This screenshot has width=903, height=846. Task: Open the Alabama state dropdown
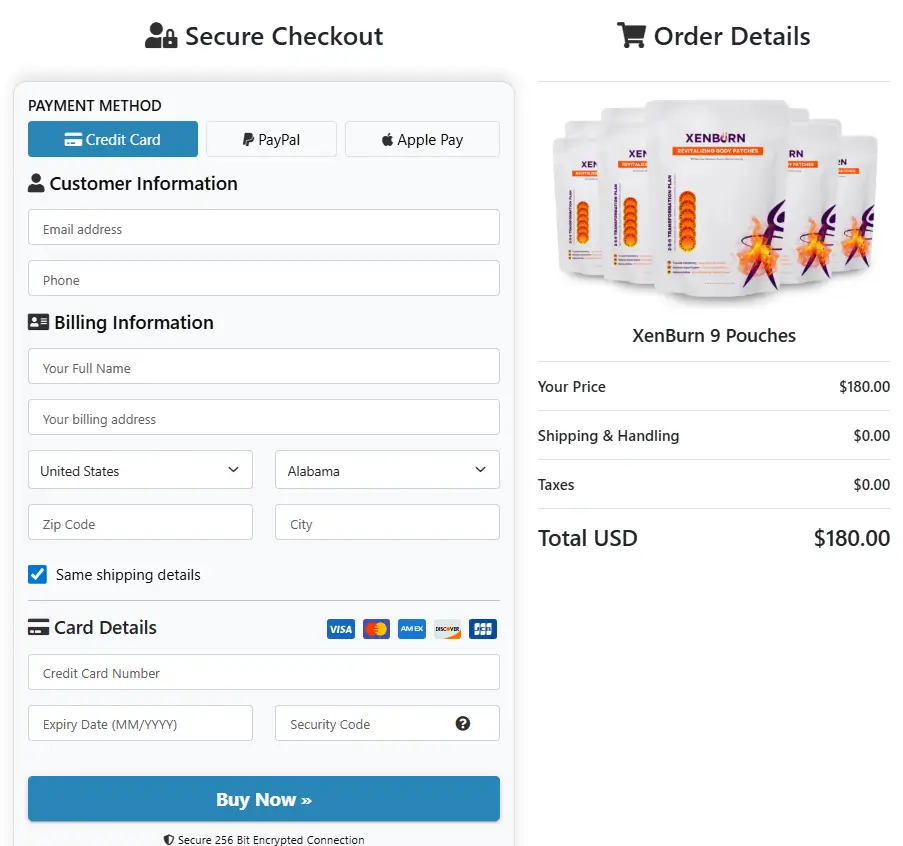(x=387, y=469)
